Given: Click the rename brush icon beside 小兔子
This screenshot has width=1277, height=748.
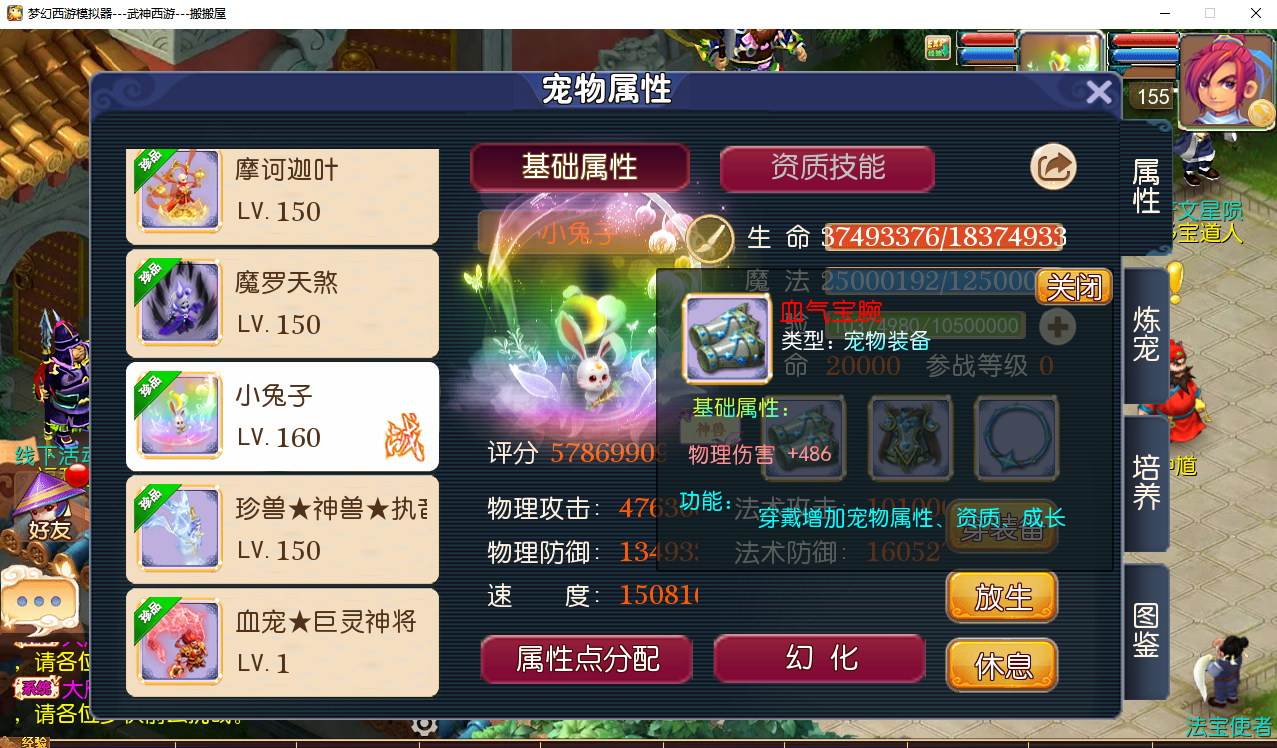Looking at the screenshot, I should pos(709,238).
